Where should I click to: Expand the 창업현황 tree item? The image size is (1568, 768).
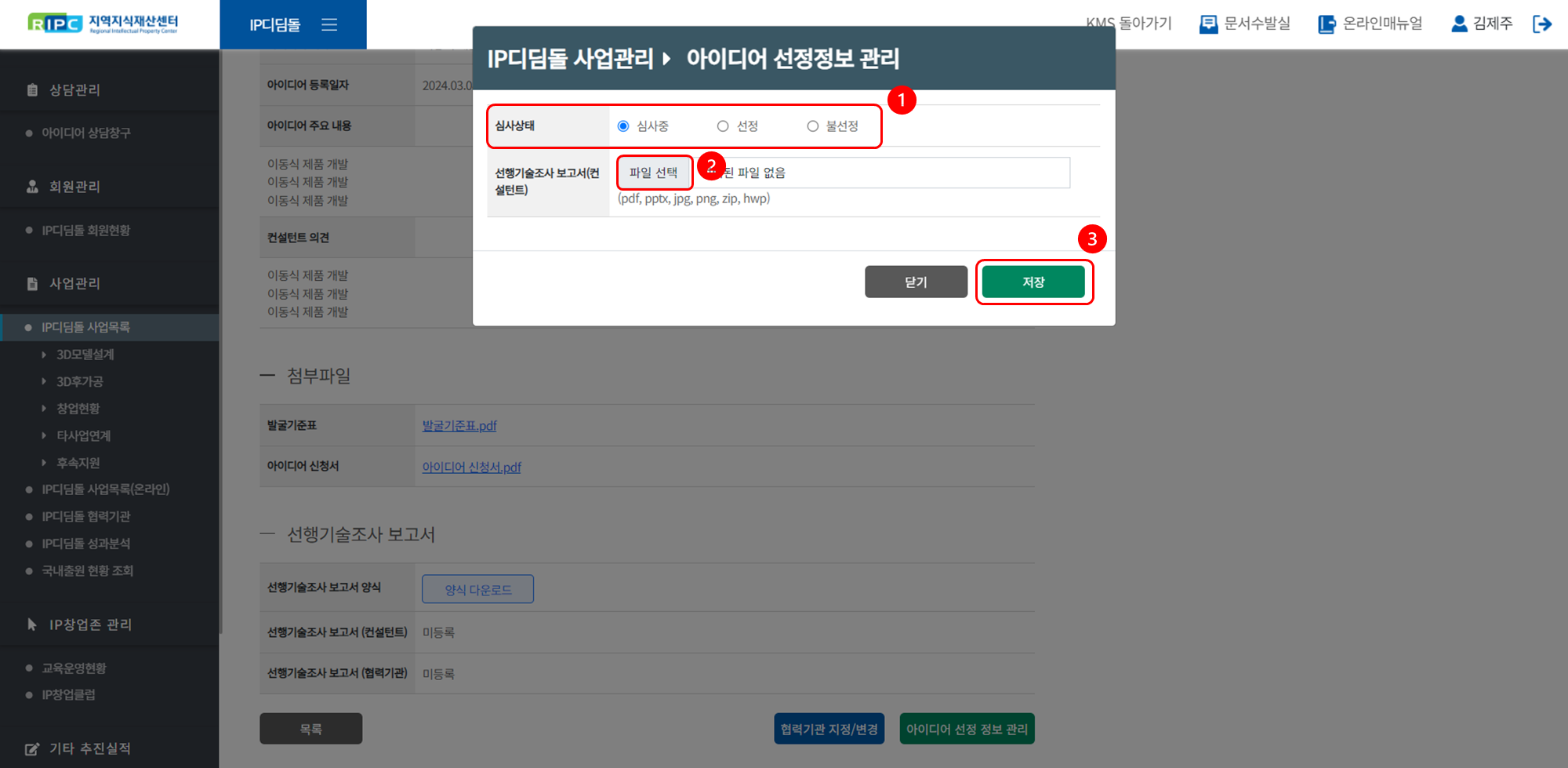coord(78,409)
